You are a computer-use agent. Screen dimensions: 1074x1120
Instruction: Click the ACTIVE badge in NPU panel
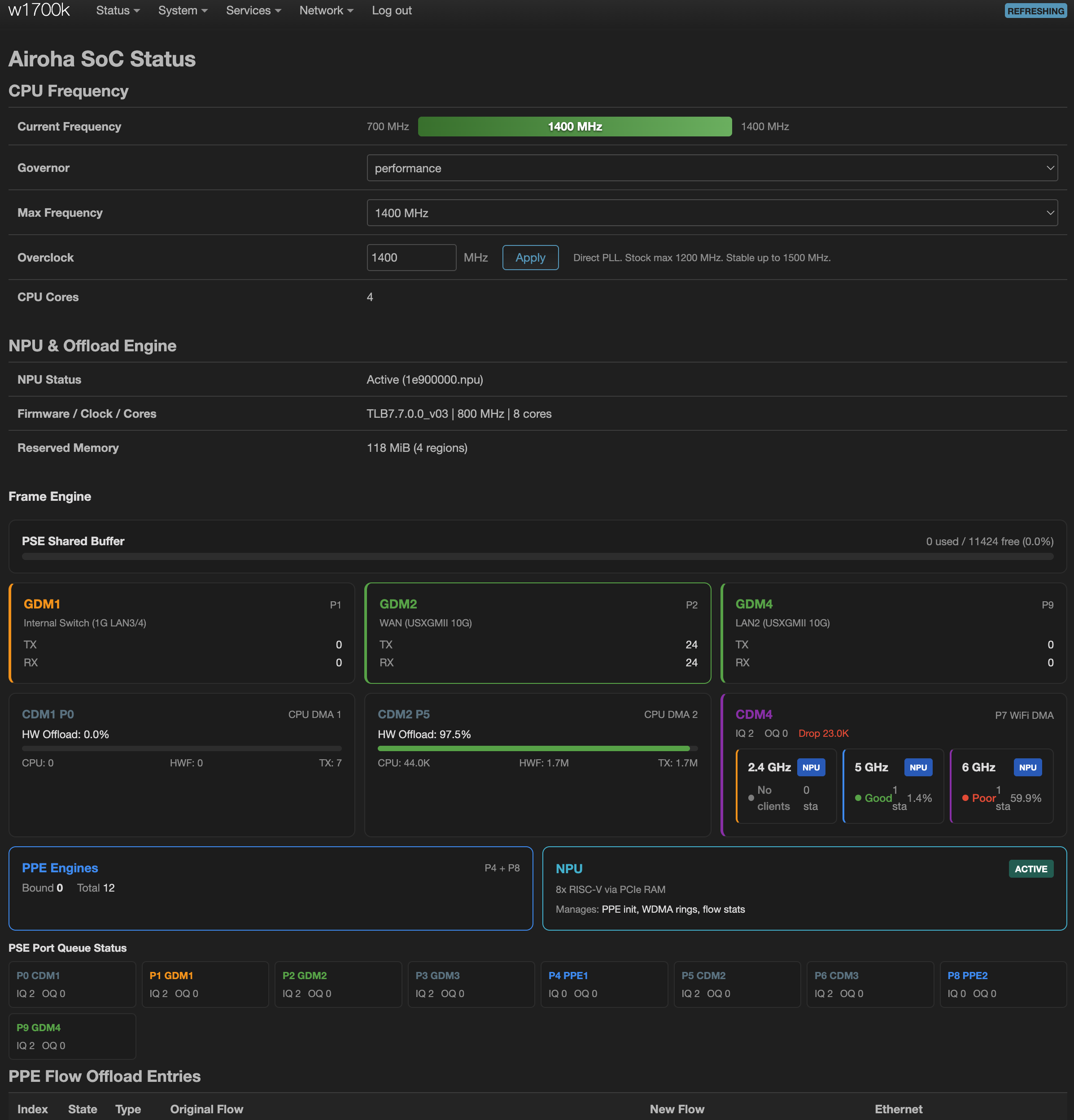1030,869
